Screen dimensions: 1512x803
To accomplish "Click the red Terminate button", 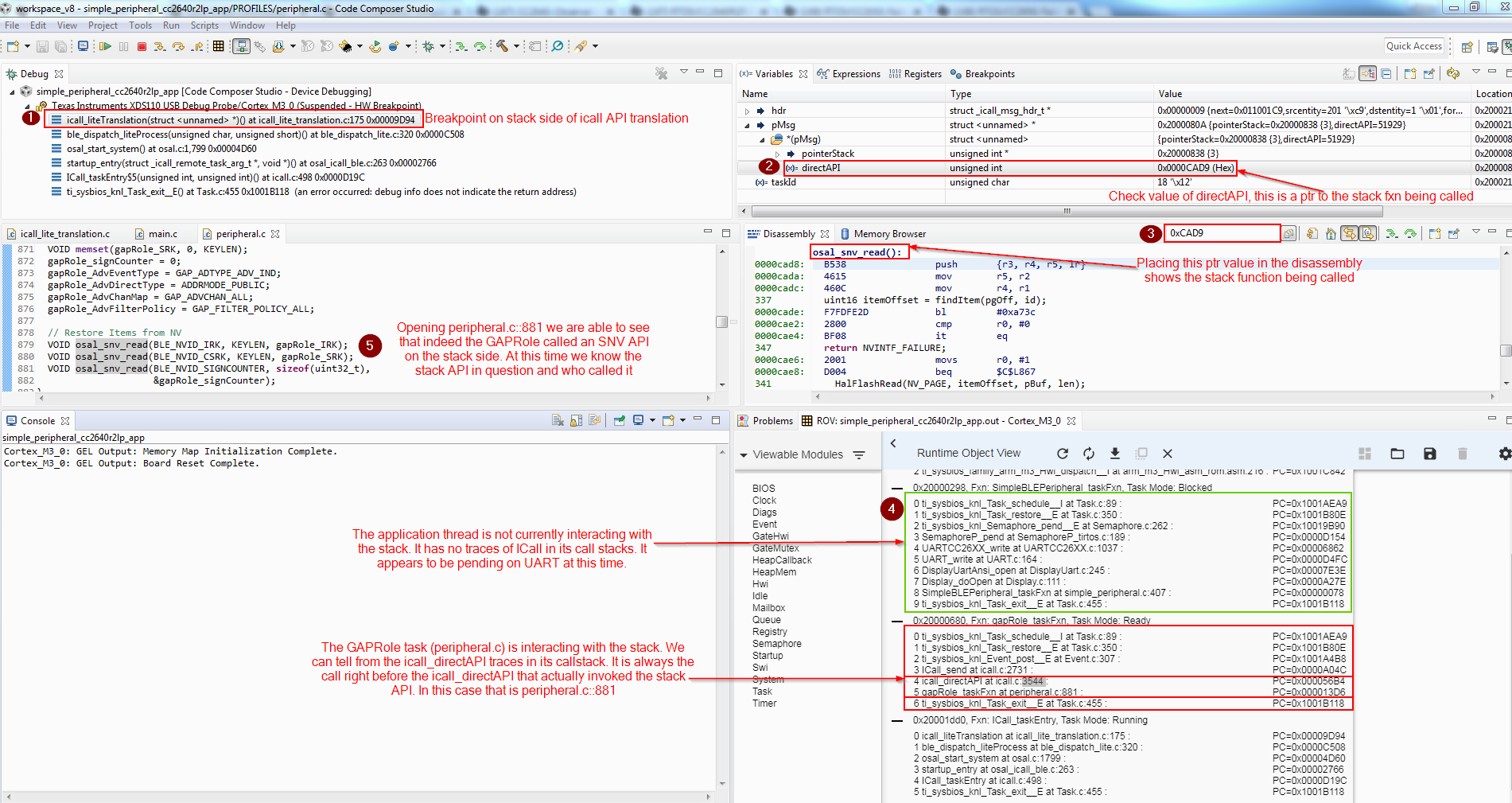I will tap(142, 47).
